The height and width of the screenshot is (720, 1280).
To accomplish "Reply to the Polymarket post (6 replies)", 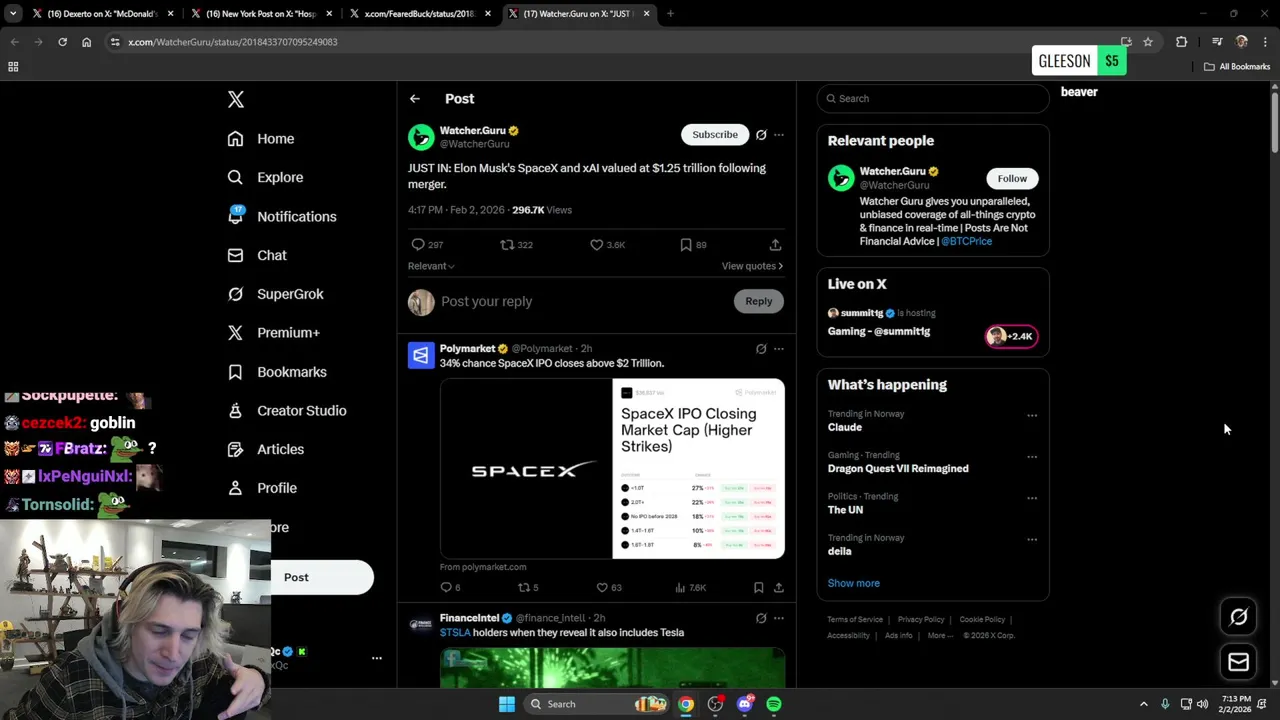I will click(x=450, y=588).
